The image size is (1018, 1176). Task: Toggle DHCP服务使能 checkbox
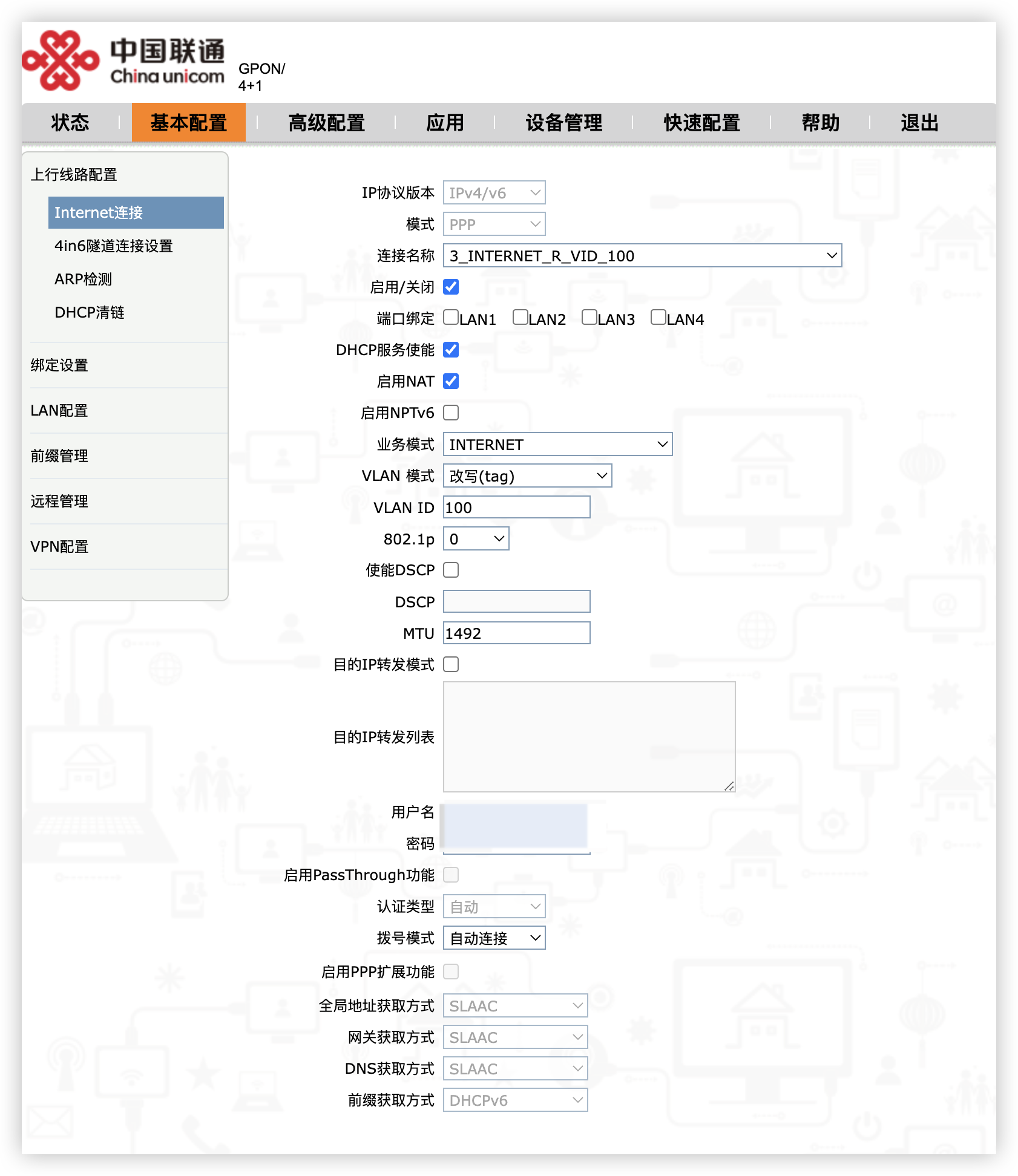[x=451, y=350]
